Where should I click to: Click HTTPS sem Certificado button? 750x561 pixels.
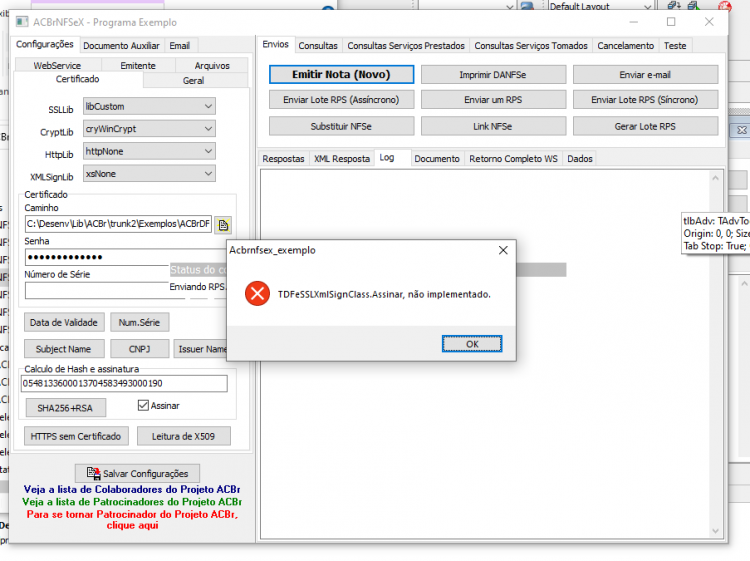[76, 436]
